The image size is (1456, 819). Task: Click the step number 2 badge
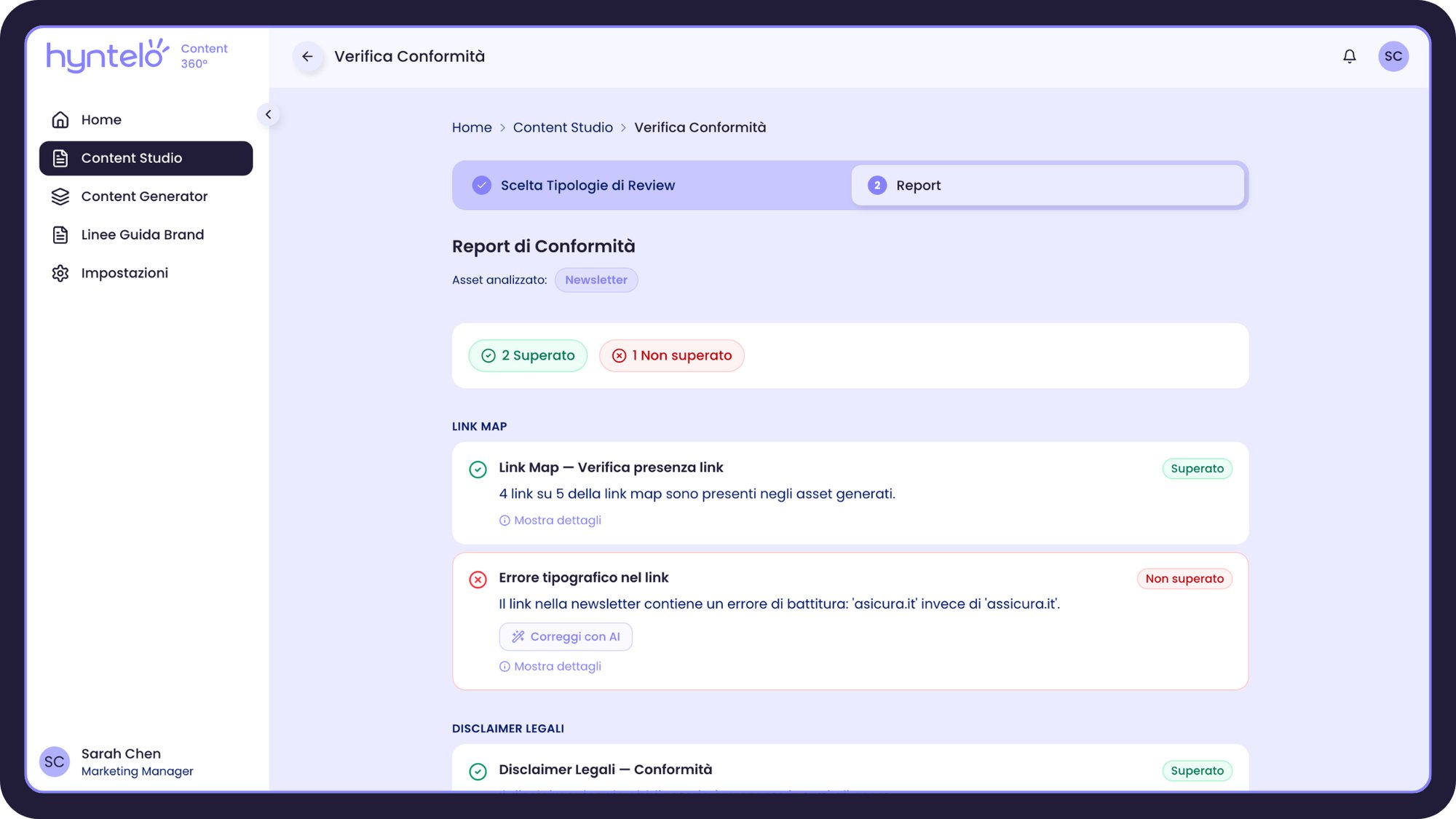877,186
